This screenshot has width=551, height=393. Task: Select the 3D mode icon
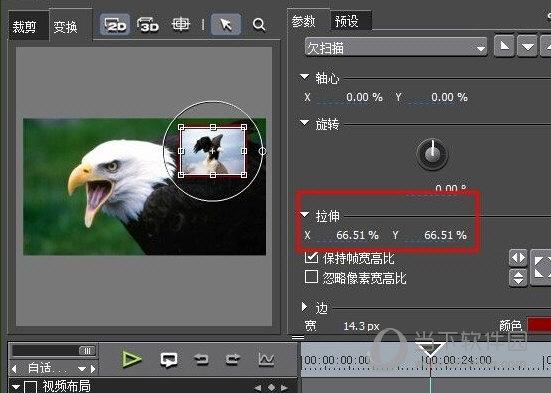point(148,25)
